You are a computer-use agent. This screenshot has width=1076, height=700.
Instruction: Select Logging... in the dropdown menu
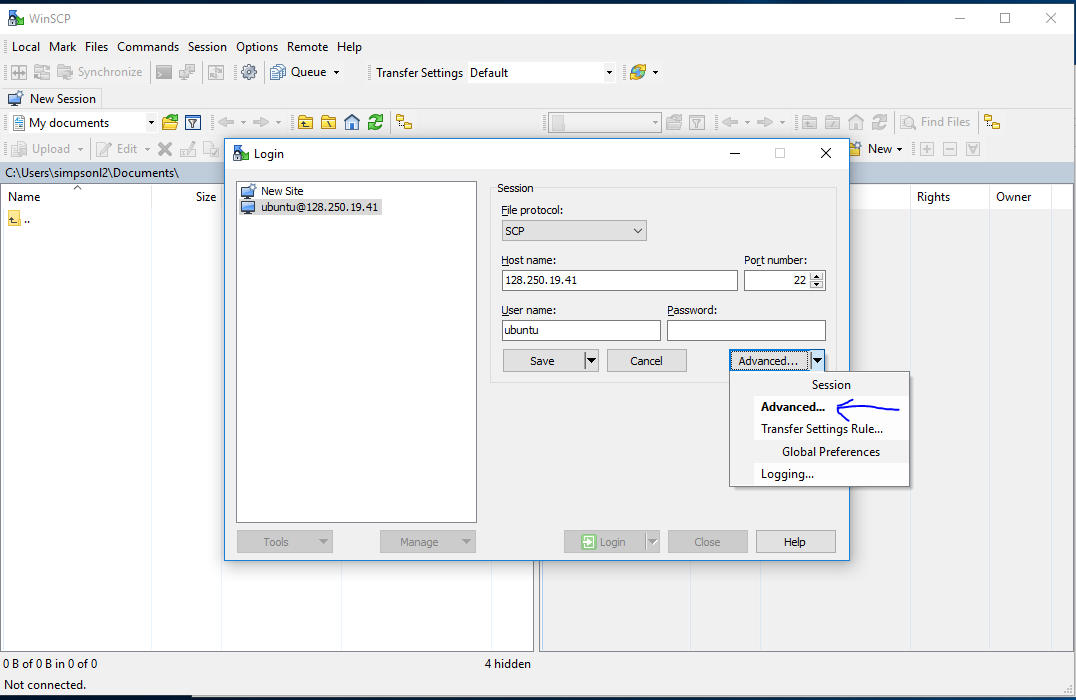click(787, 474)
